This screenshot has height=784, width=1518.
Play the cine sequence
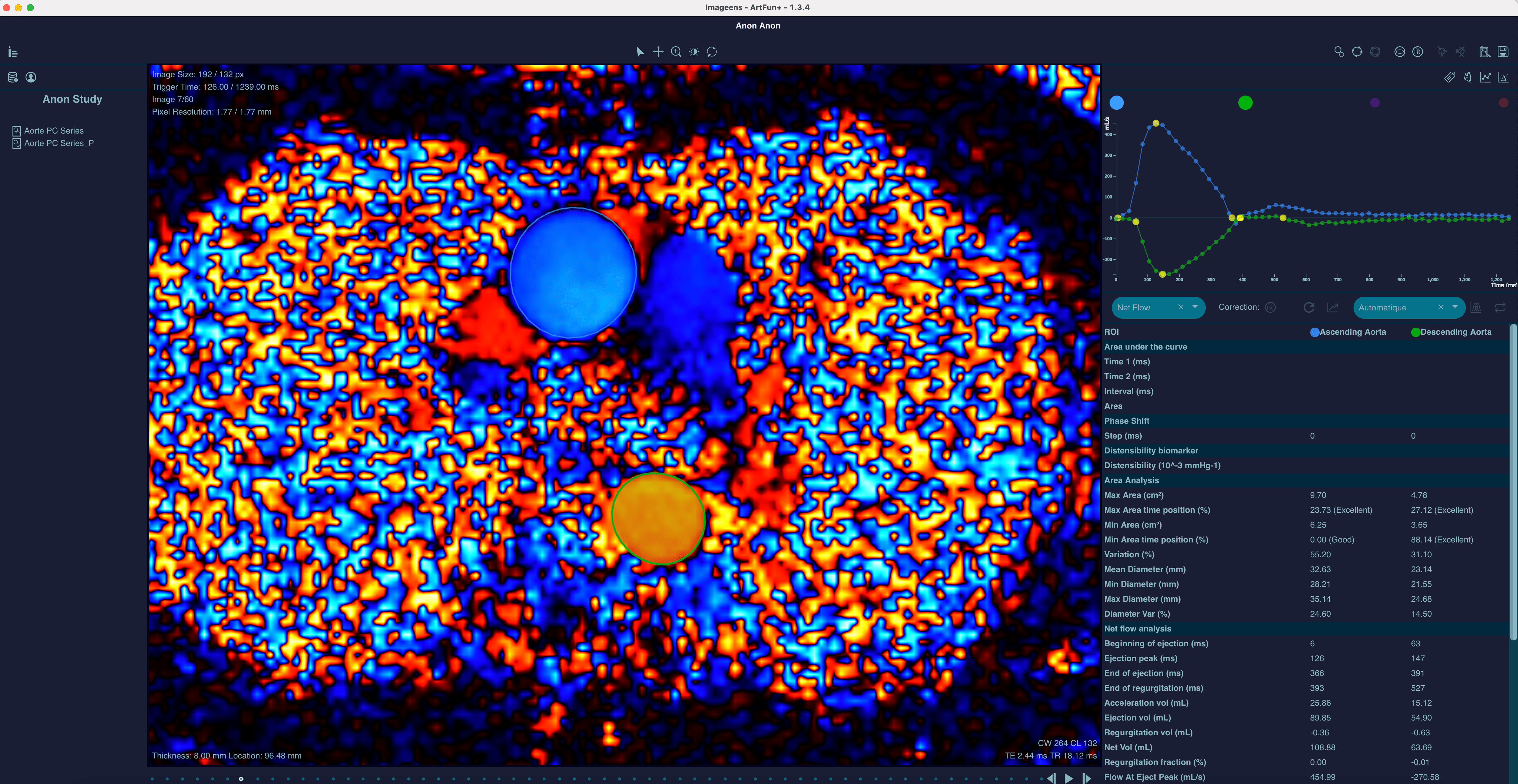[1069, 778]
